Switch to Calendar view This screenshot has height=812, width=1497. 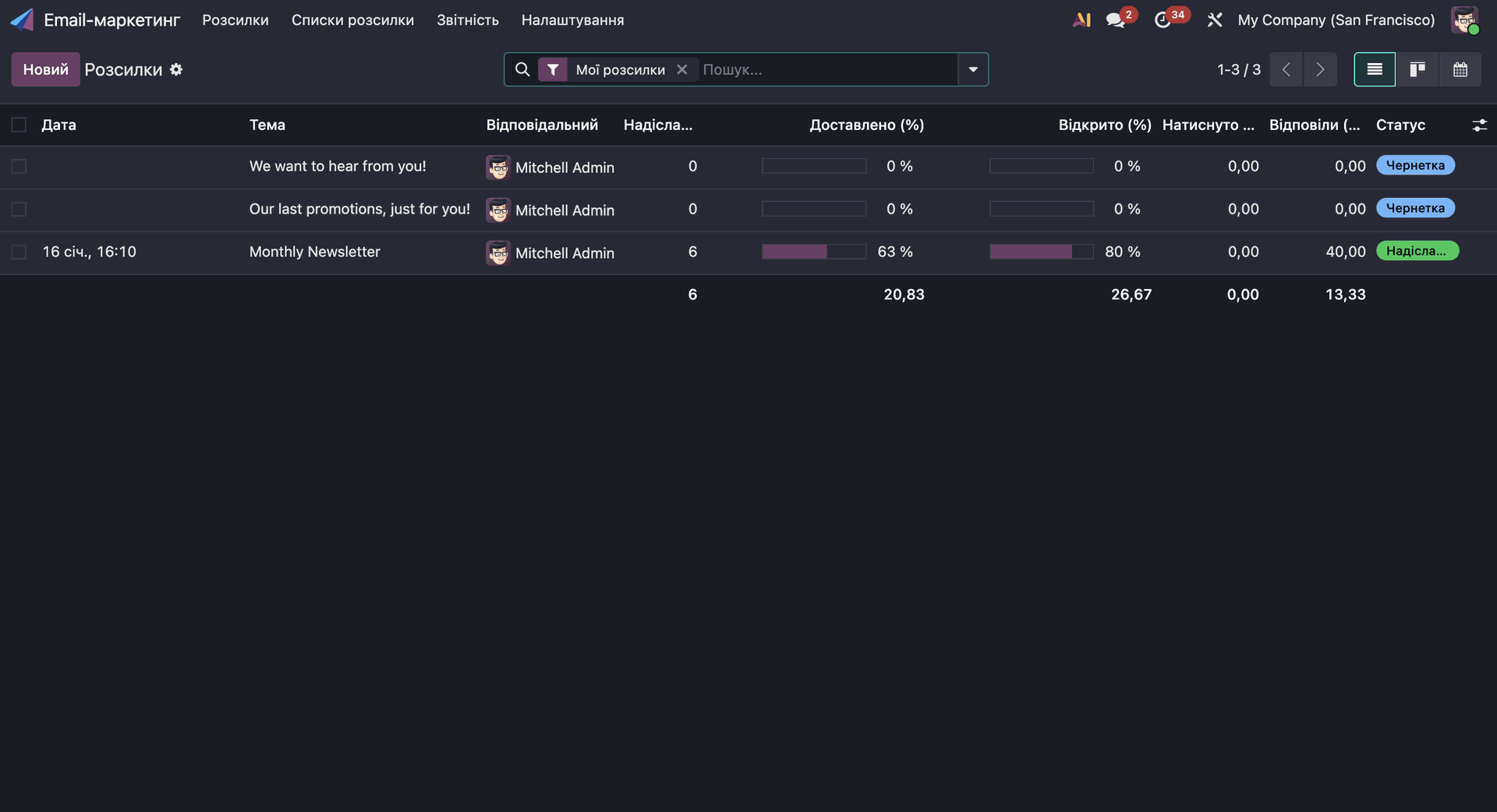coord(1460,69)
